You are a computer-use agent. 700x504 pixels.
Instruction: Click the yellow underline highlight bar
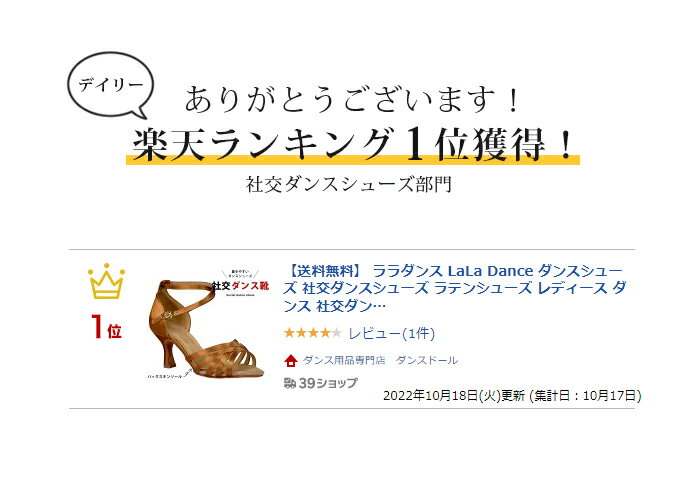click(x=353, y=160)
